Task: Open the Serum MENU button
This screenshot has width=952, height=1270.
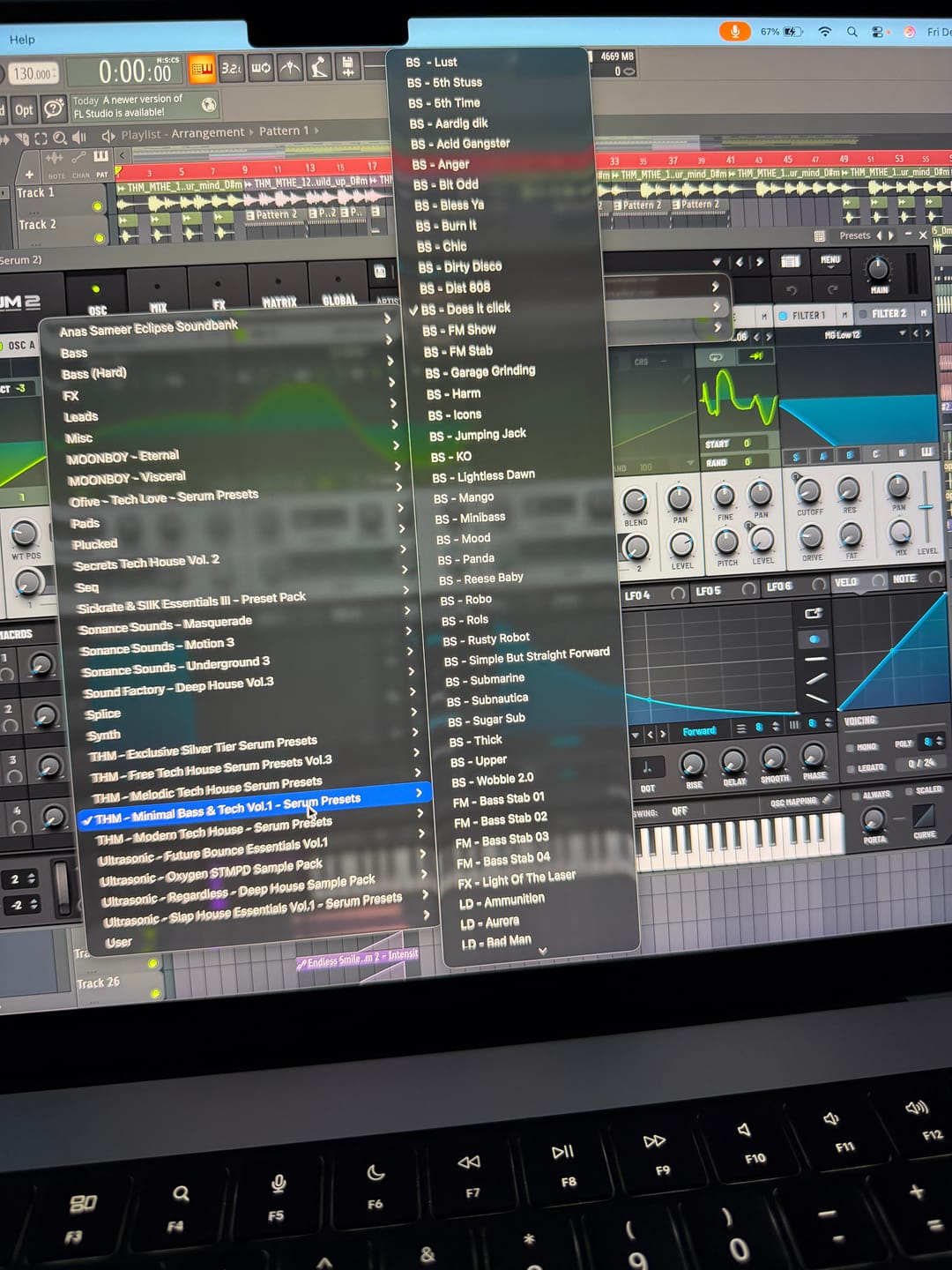Action: tap(830, 260)
